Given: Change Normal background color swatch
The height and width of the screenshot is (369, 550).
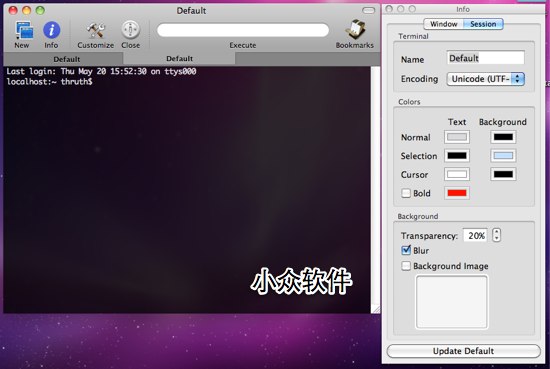Looking at the screenshot, I should click(503, 137).
